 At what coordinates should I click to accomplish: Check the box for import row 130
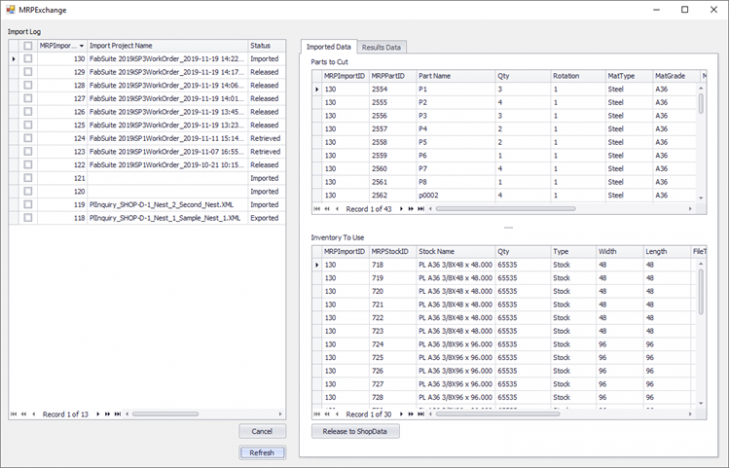28,59
